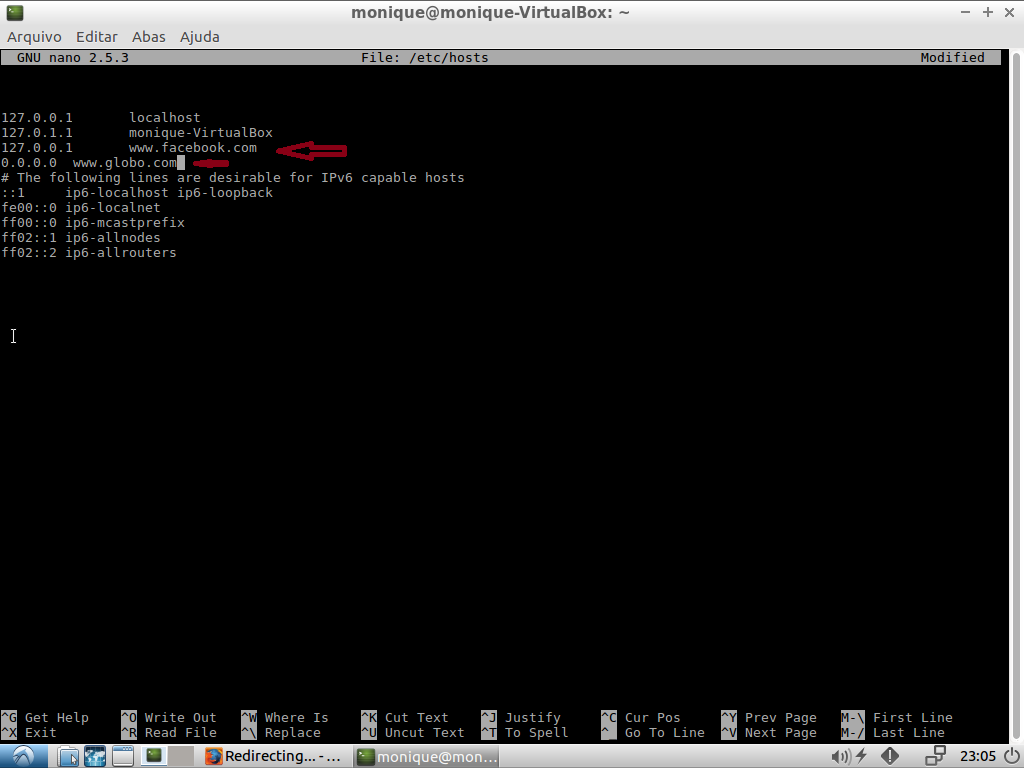Image resolution: width=1024 pixels, height=768 pixels.
Task: Click the File: /etc/hosts header text
Action: [424, 57]
